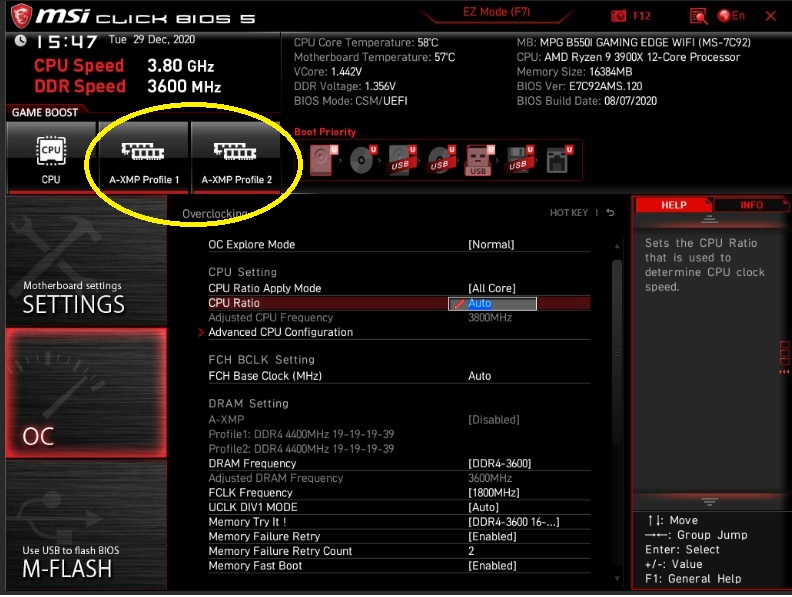The height and width of the screenshot is (597, 792).
Task: Click the back arrow next to HOT KEY
Action: (610, 213)
